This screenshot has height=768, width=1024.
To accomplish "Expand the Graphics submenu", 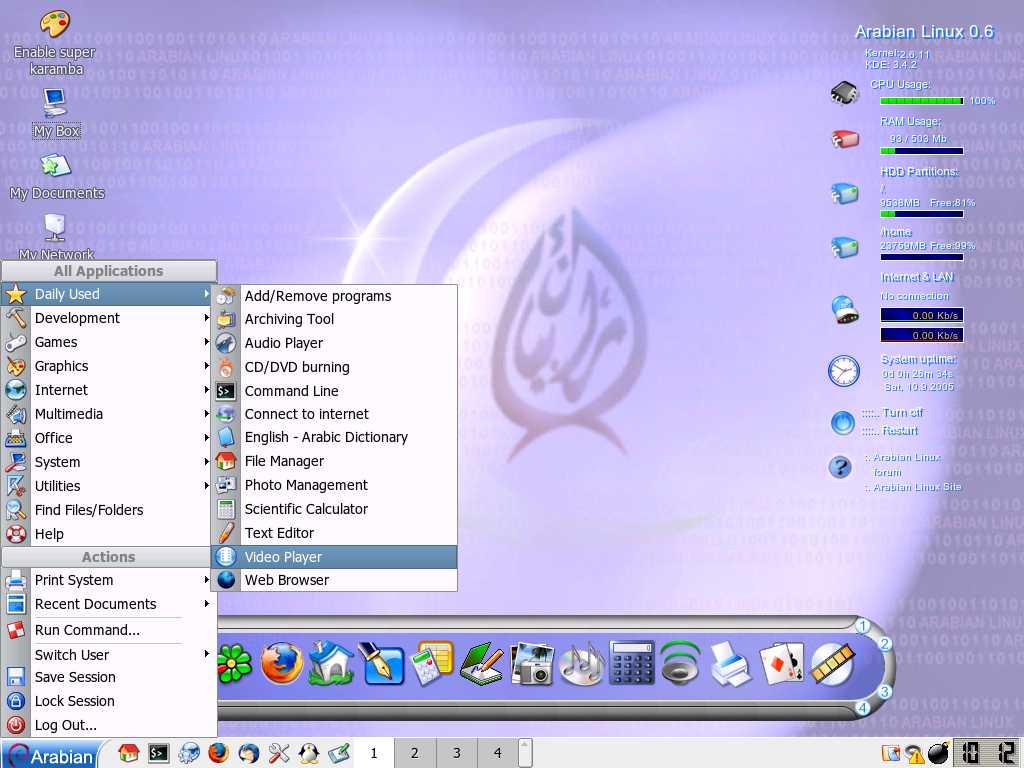I will [108, 366].
